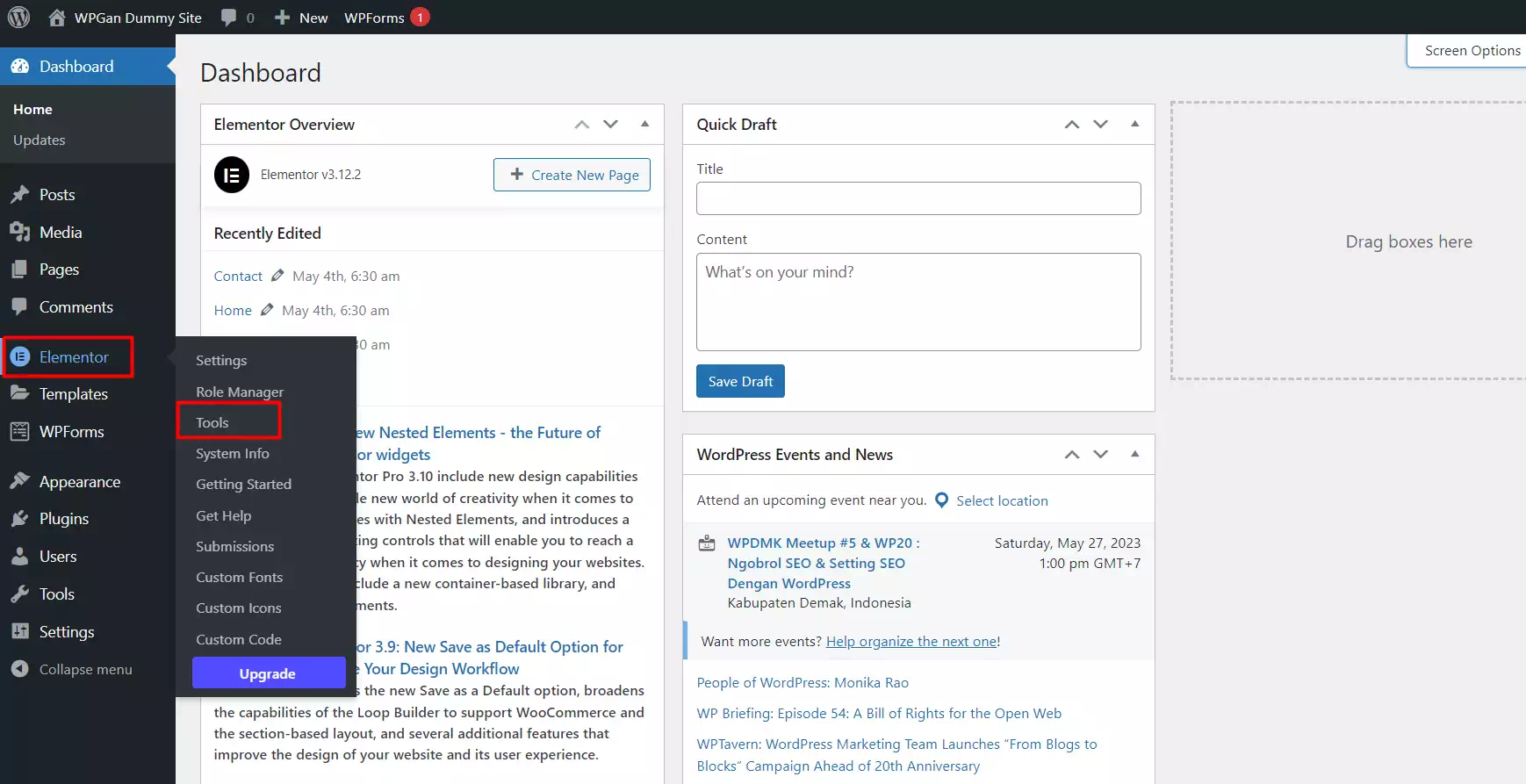Open Updates under Dashboard menu
Image resolution: width=1526 pixels, height=784 pixels.
click(40, 140)
